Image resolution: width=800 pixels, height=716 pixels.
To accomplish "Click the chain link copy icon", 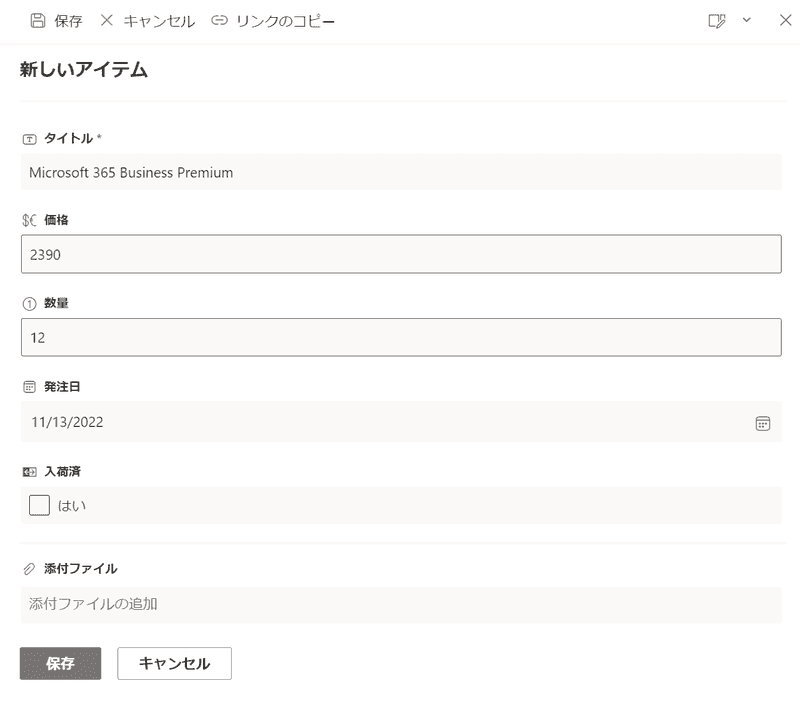I will [219, 20].
